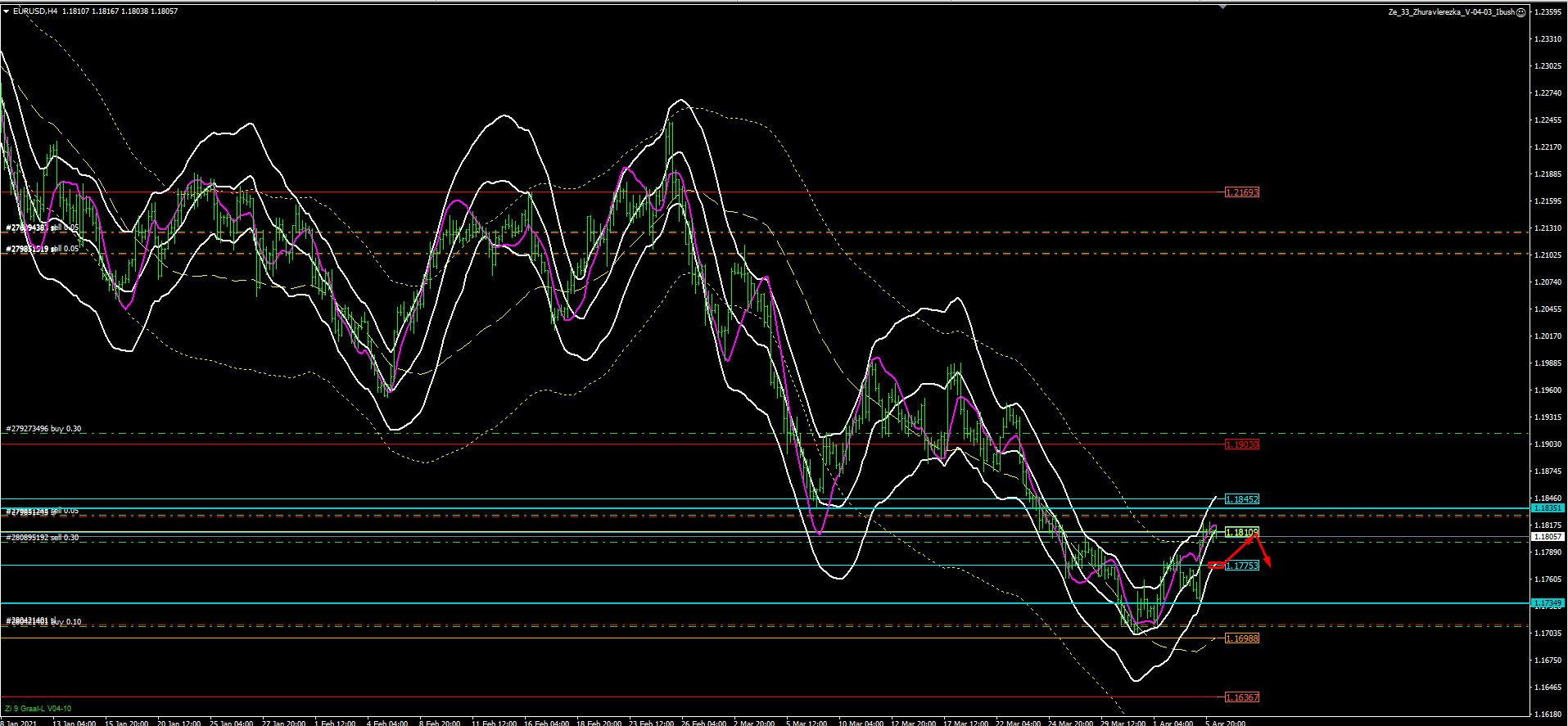Click the 1.21693 red price label

[1242, 192]
